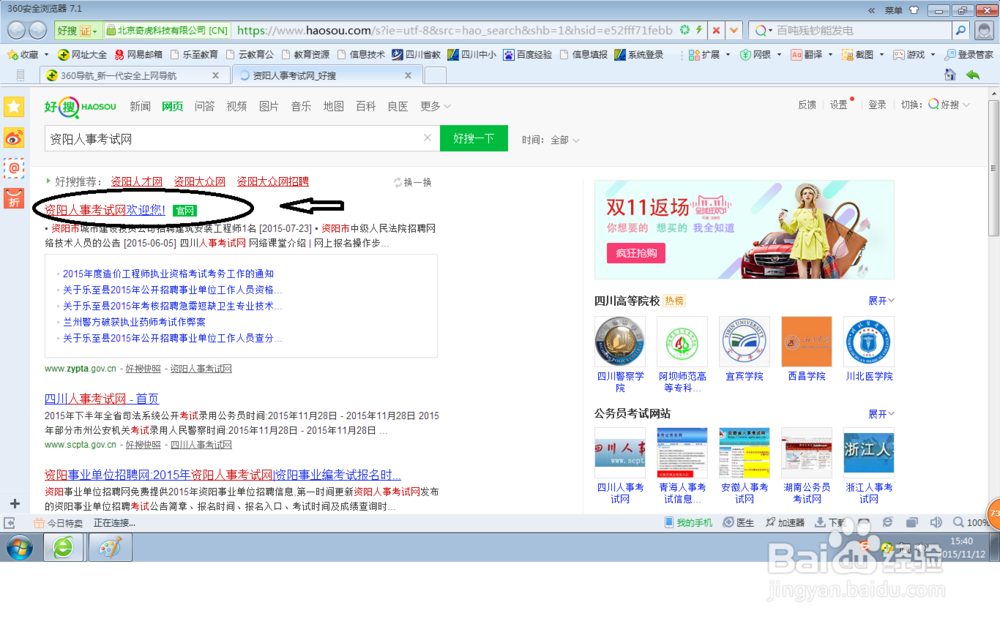The height and width of the screenshot is (624, 1000).
Task: Open 四川警察学院 thumbnail
Action: pyautogui.click(x=620, y=342)
